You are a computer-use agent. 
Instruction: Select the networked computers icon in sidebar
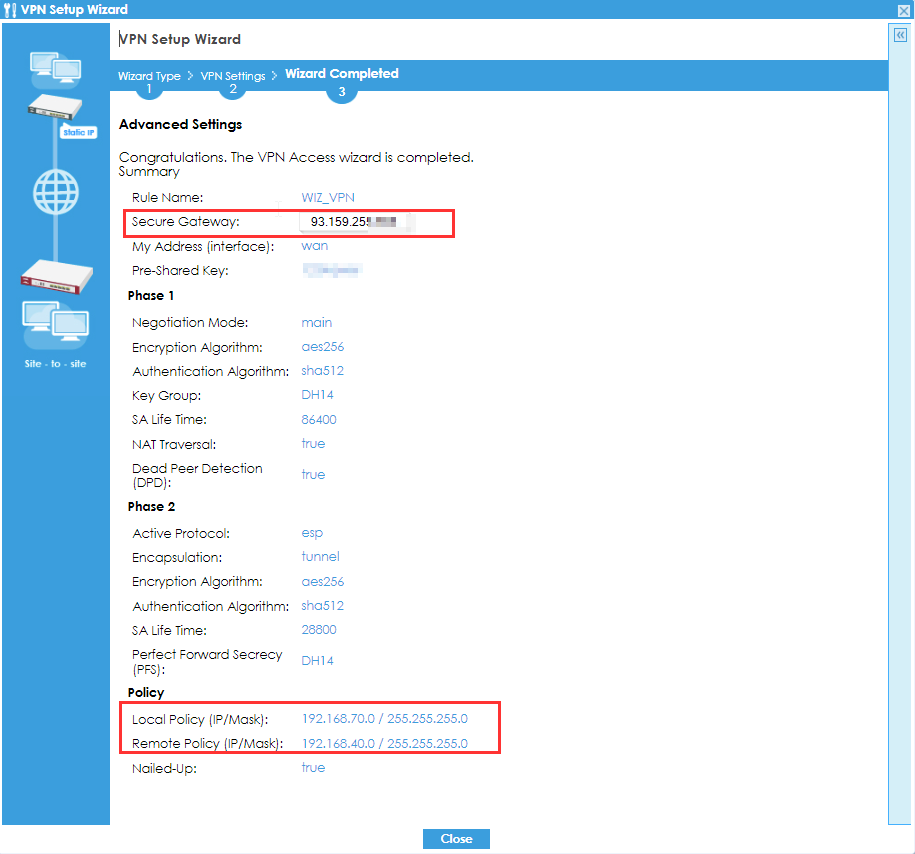tap(55, 67)
